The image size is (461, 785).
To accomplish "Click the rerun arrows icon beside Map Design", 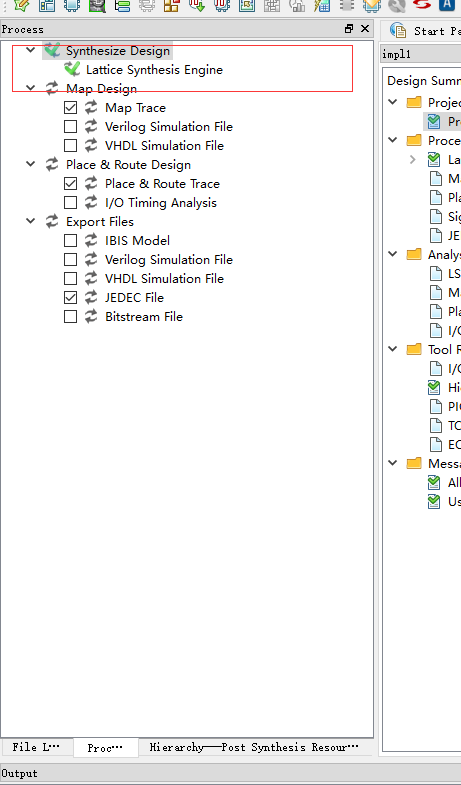I will pos(52,89).
